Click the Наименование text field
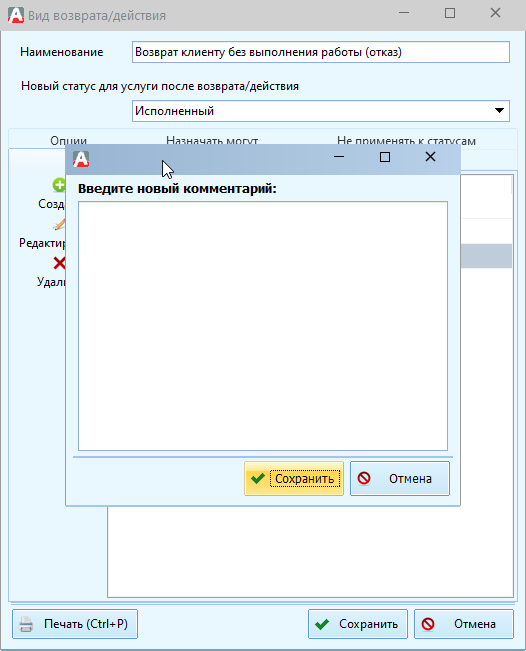This screenshot has width=526, height=651. (320, 52)
